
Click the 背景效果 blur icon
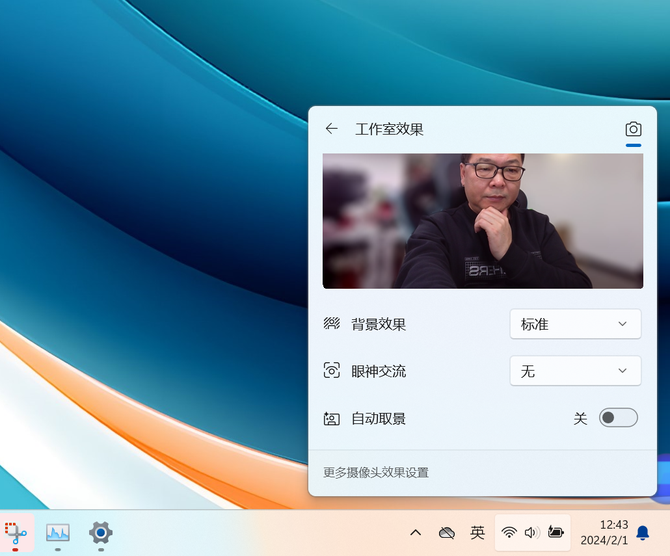(332, 324)
